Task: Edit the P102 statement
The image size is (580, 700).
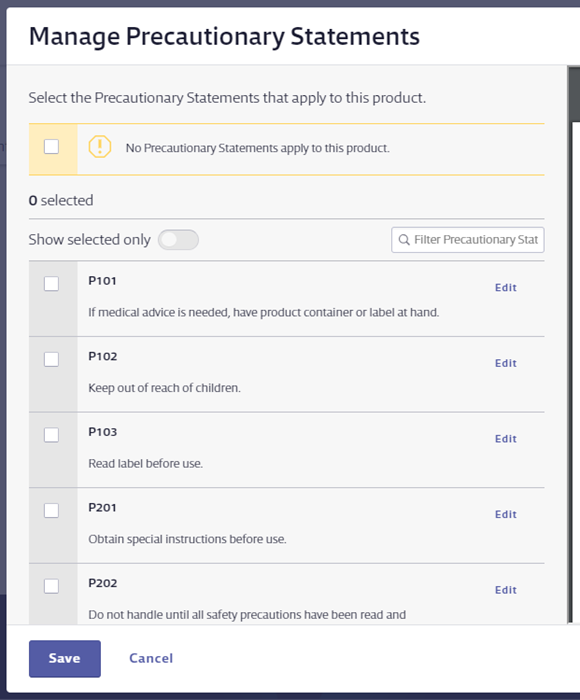Action: 505,363
